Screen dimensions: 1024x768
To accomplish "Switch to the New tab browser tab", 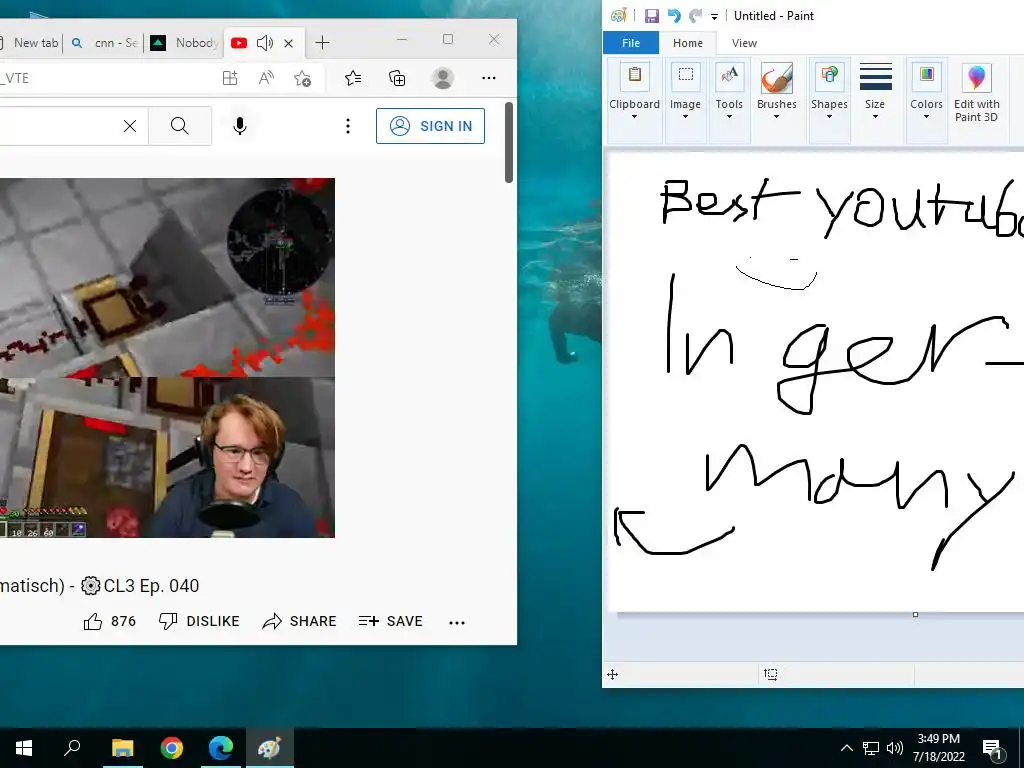I will click(x=31, y=43).
